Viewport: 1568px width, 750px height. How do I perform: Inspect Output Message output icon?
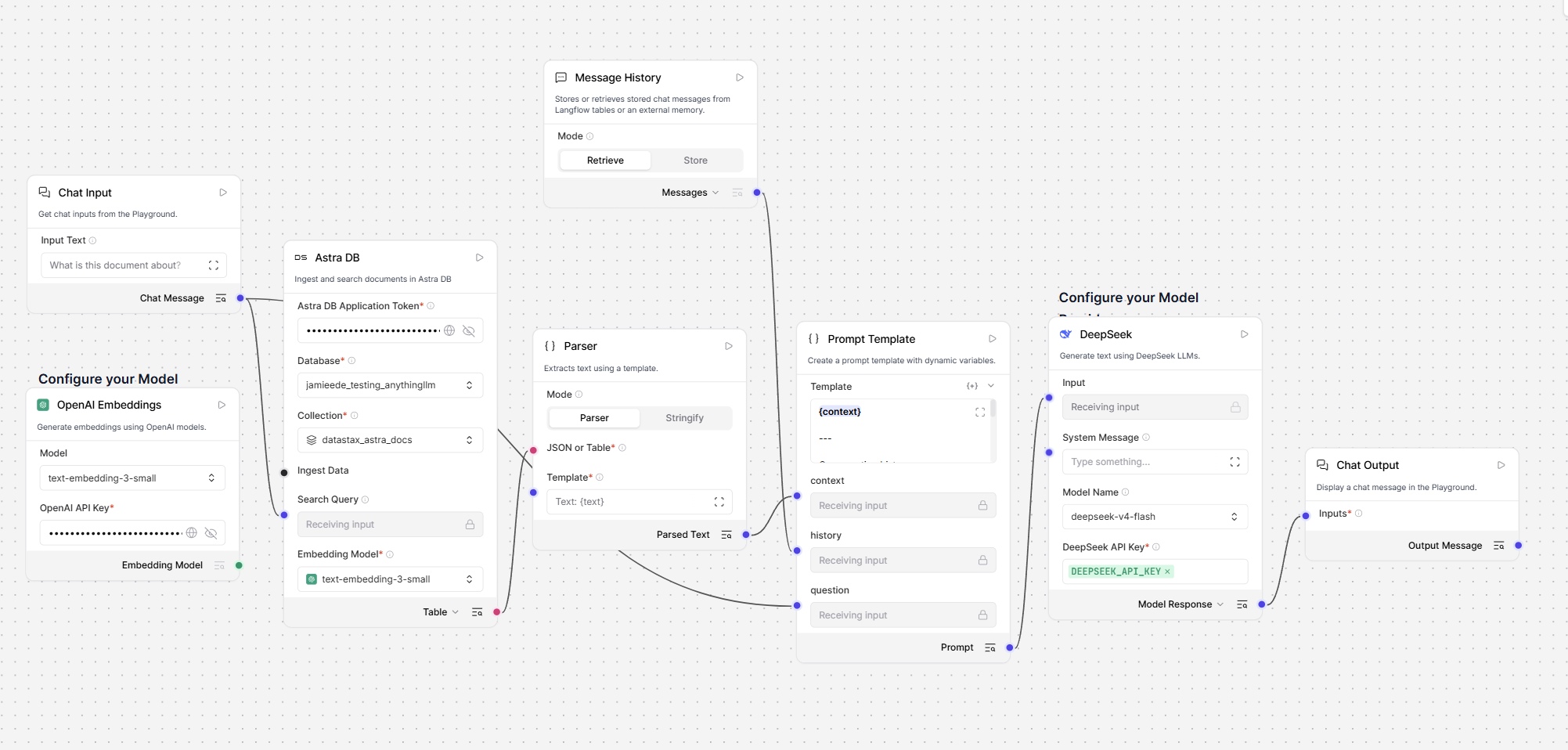tap(1499, 546)
